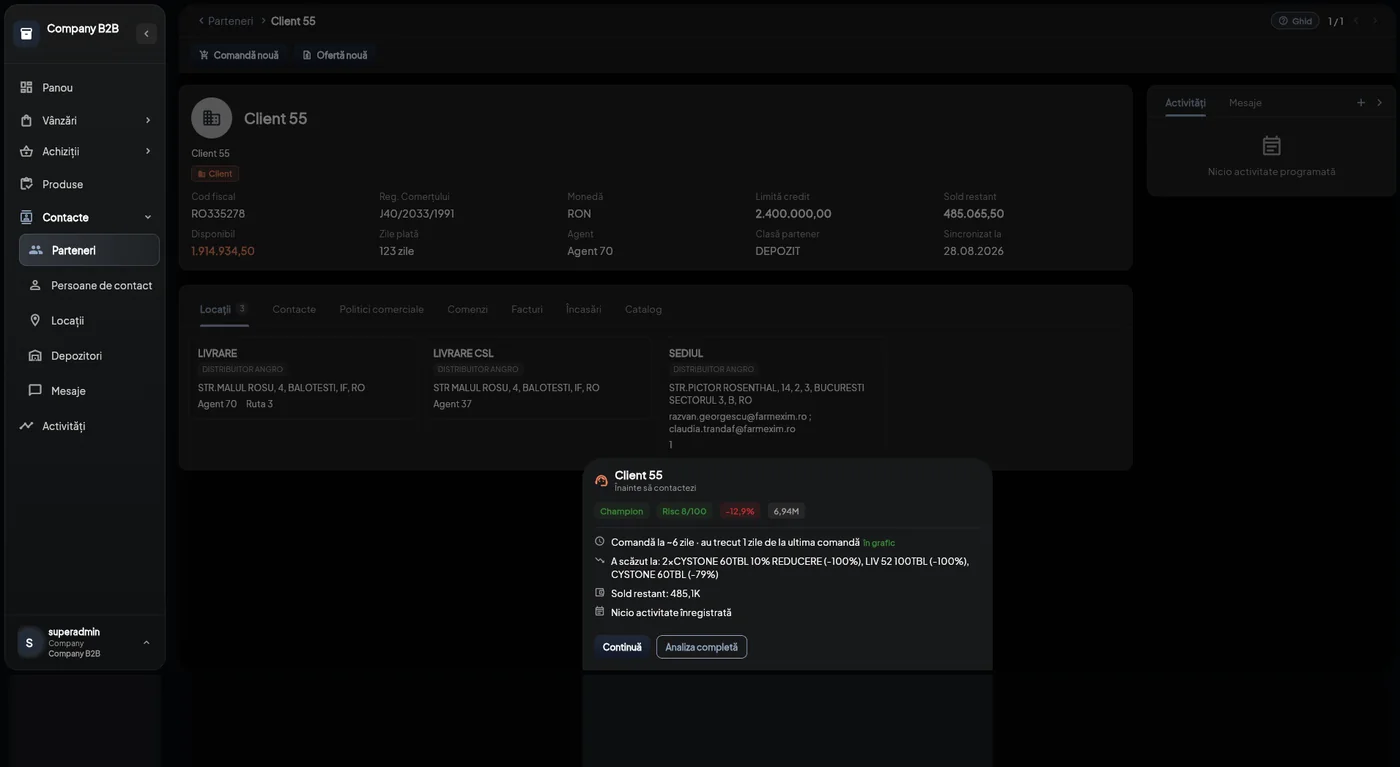
Task: Open Analiza completă from the popup
Action: pos(701,647)
